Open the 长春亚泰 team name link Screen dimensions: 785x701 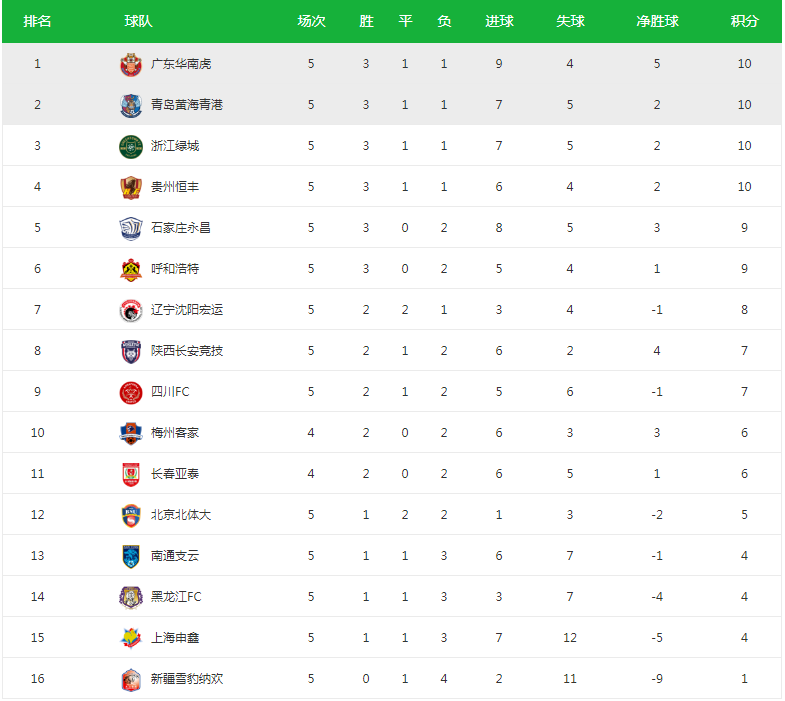pyautogui.click(x=175, y=474)
